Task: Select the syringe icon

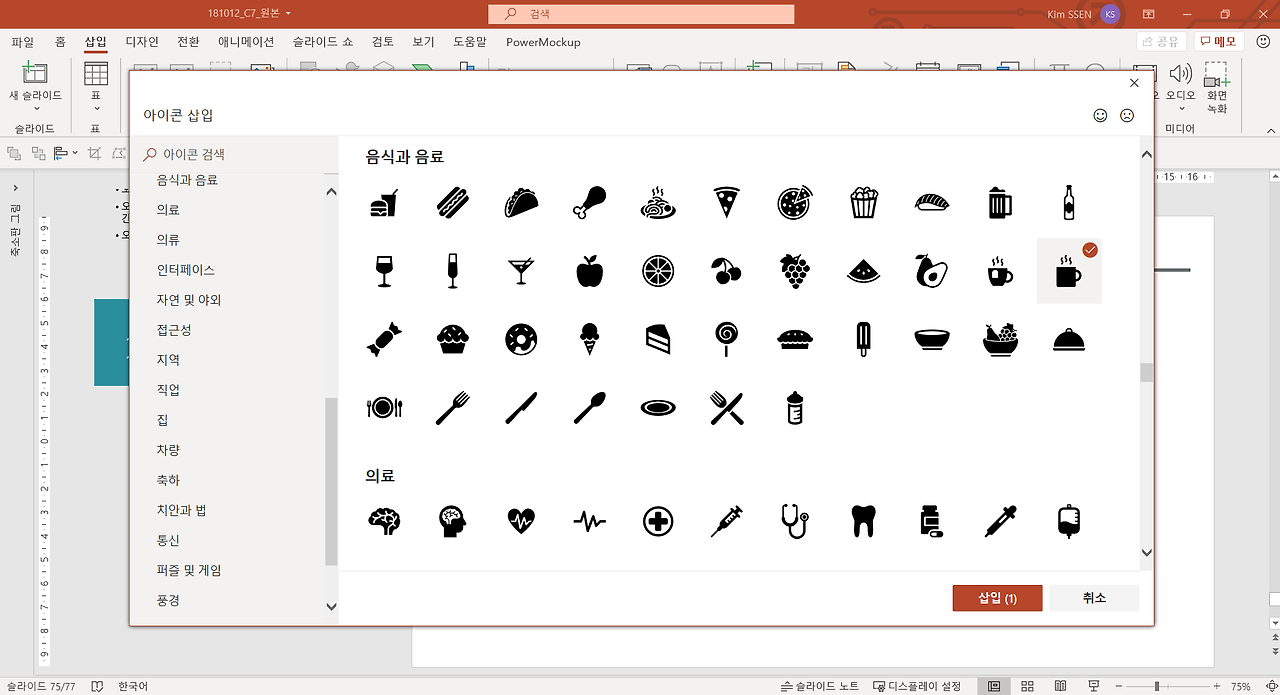Action: tap(726, 521)
